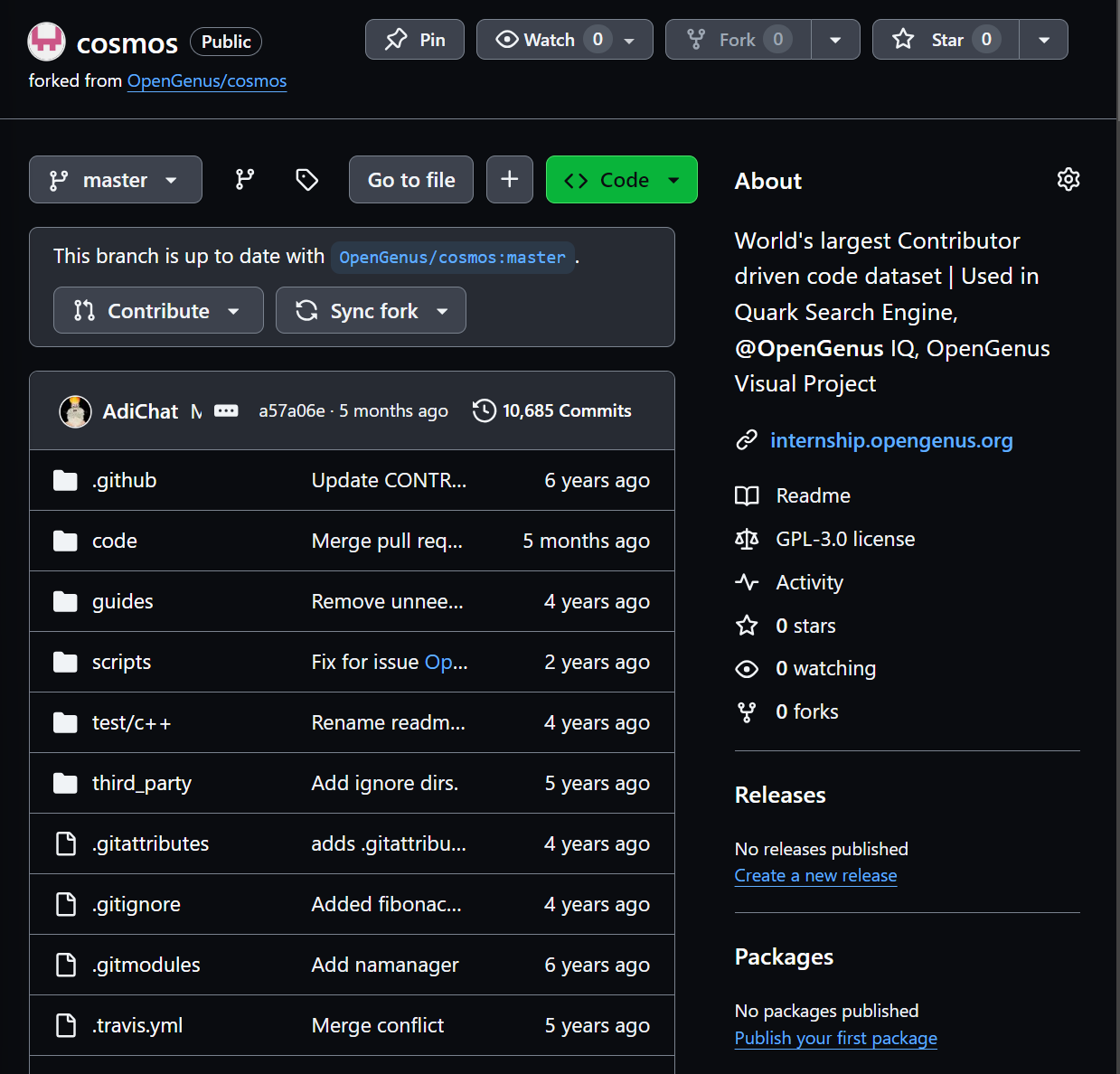The height and width of the screenshot is (1074, 1120).
Task: Click the Watch button
Action: pos(565,40)
